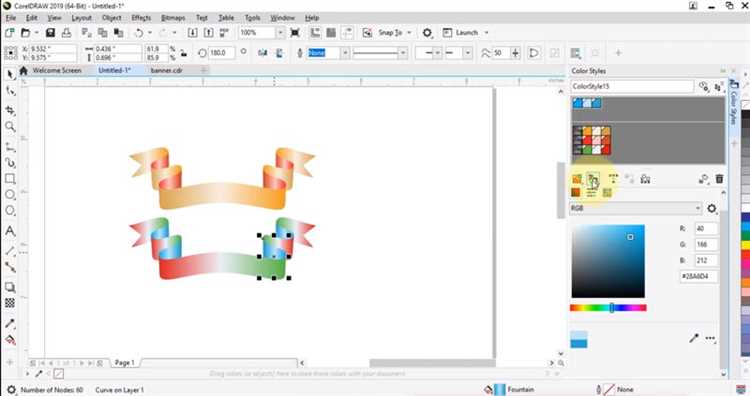Click the trash delete icon in Color Styles
This screenshot has height=396, width=750.
tap(719, 179)
